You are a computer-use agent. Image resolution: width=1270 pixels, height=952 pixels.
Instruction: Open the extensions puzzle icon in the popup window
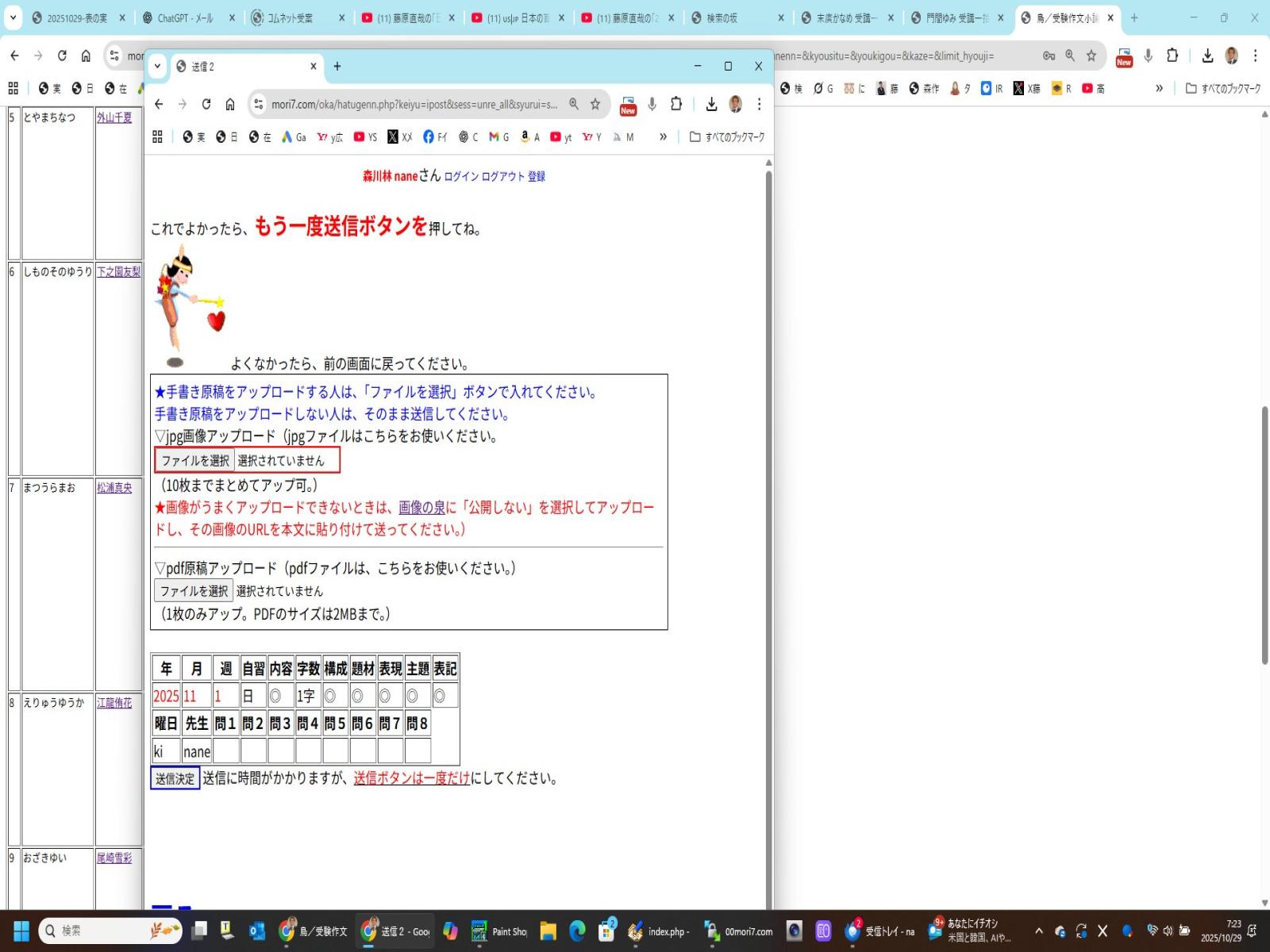(x=676, y=104)
